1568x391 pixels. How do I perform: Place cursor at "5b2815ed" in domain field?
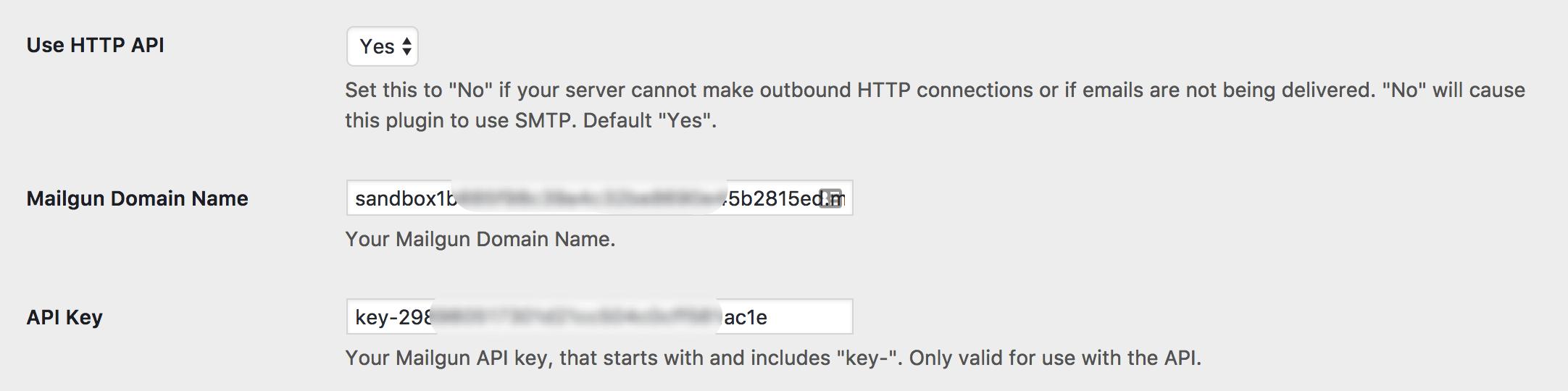(771, 198)
